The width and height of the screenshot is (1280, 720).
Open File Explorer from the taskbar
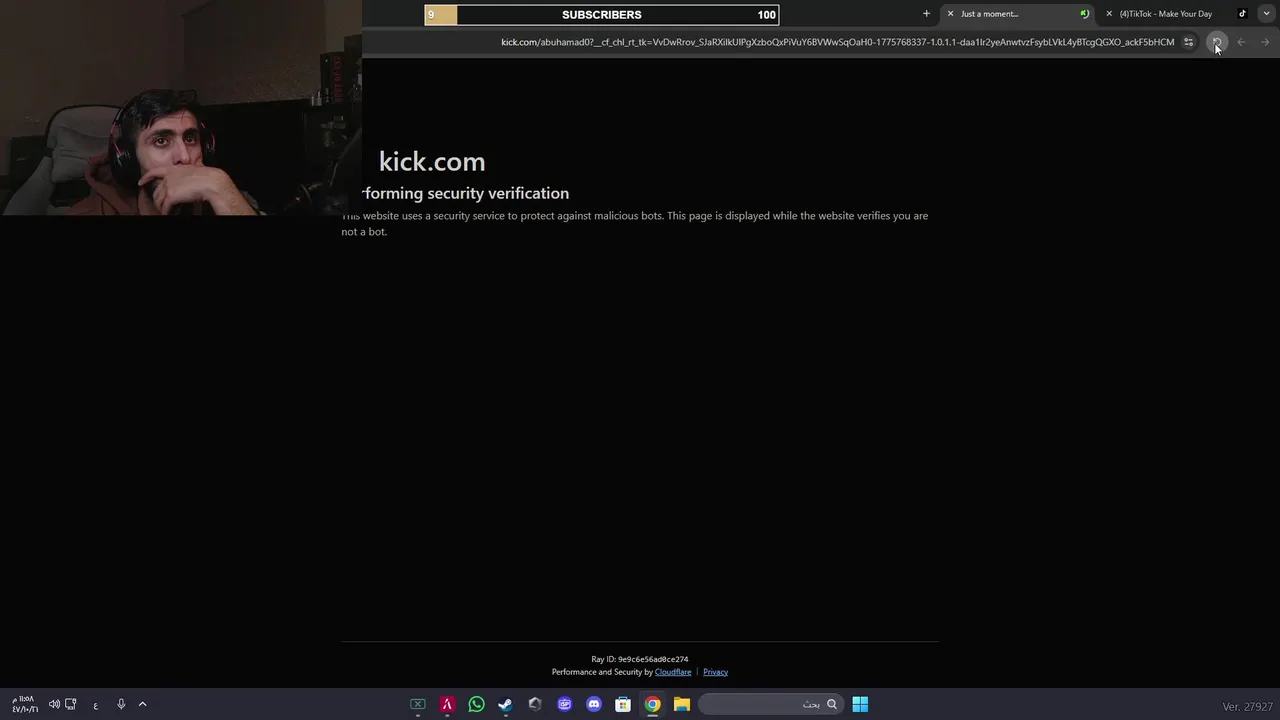(x=682, y=704)
